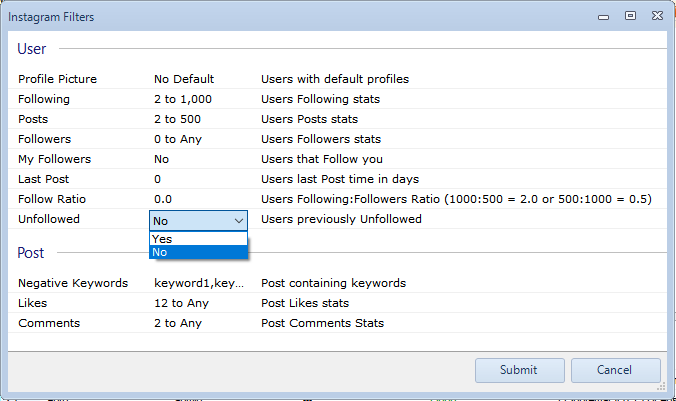Select the 'Unfollowed' row label

[x=49, y=219]
